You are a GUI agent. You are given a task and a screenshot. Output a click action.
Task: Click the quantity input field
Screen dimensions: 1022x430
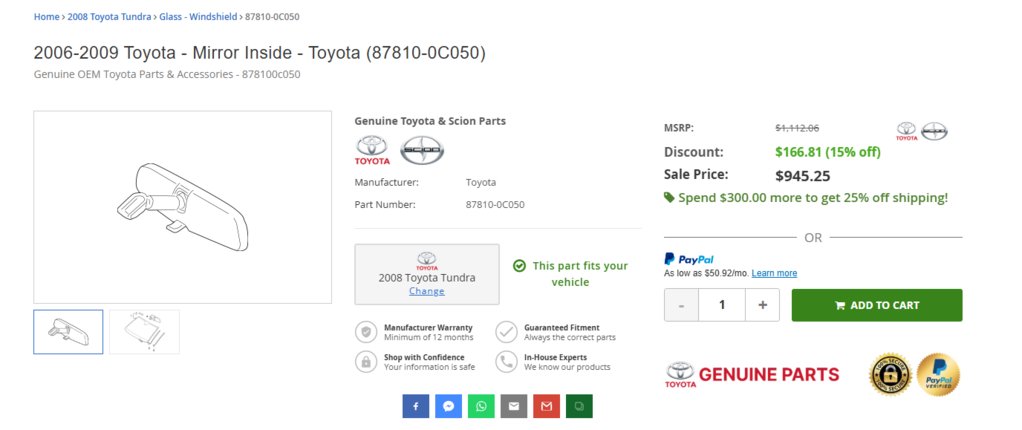(x=721, y=305)
